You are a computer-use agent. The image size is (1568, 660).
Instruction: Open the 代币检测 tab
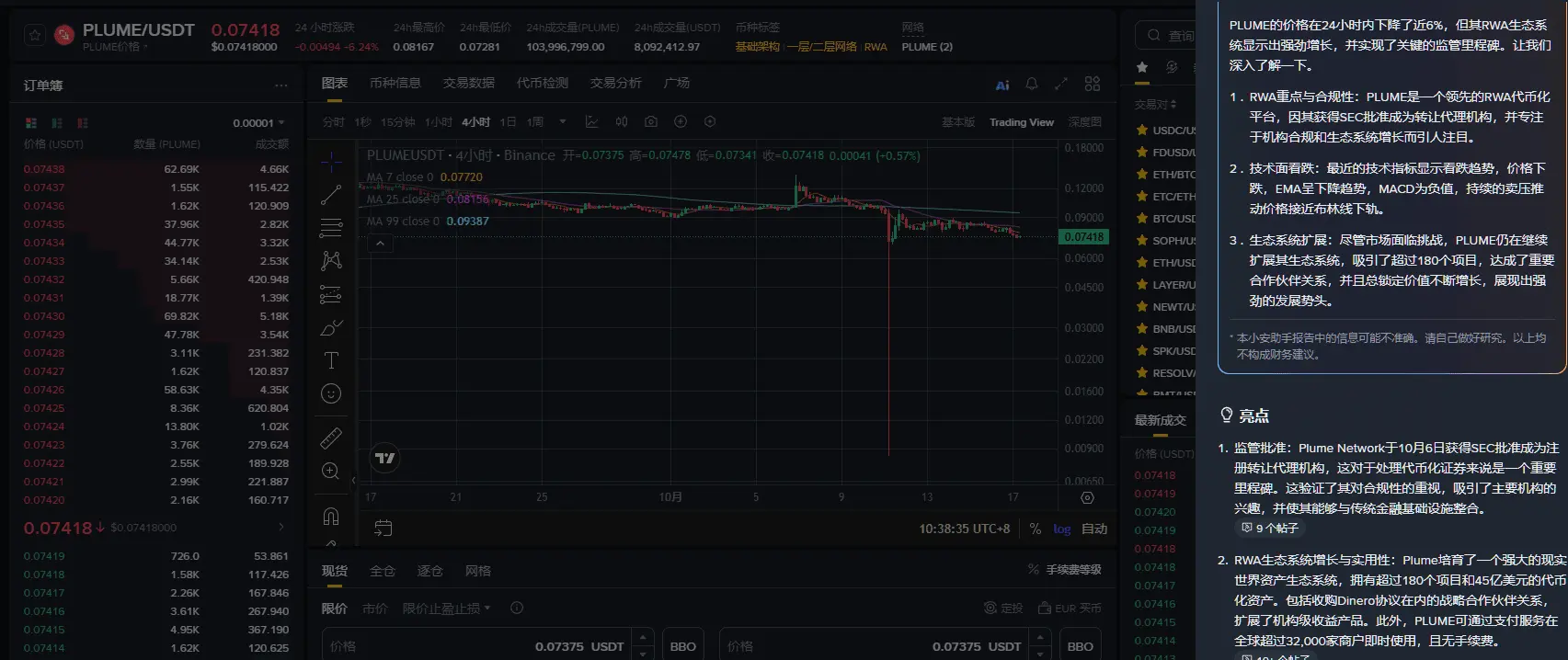point(543,83)
